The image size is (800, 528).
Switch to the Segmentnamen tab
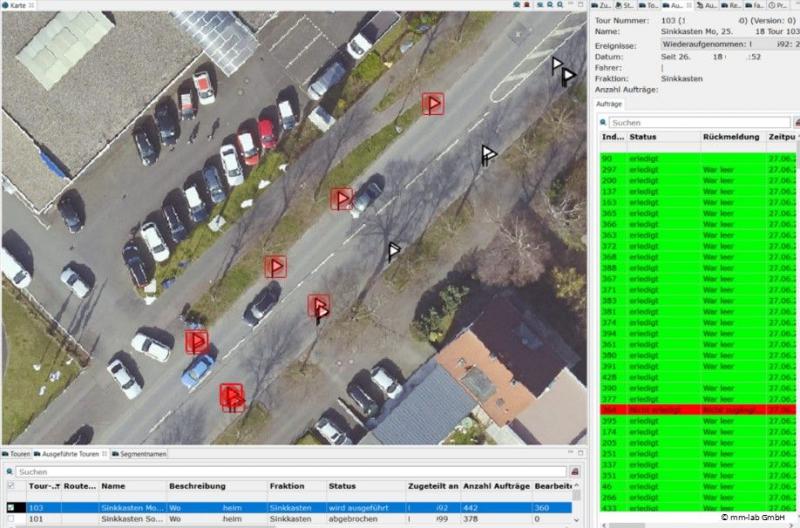pyautogui.click(x=142, y=454)
